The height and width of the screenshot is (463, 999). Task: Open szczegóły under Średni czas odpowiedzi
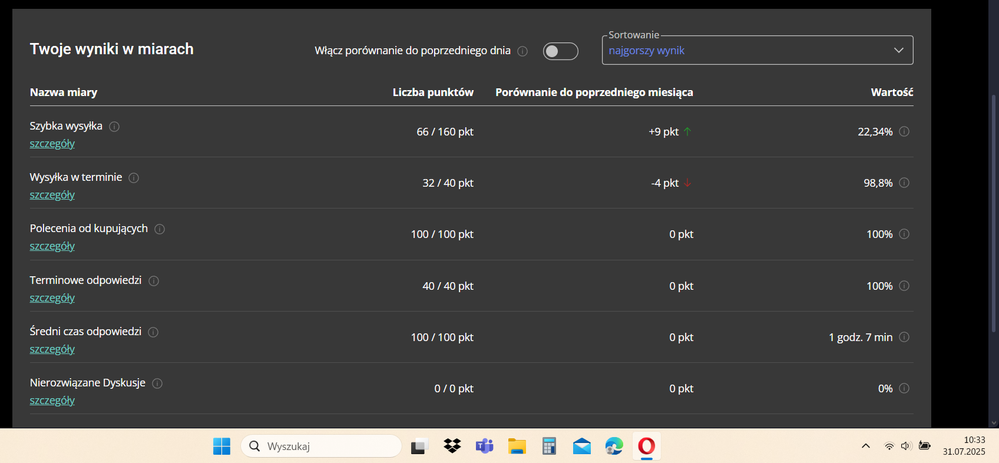(52, 349)
